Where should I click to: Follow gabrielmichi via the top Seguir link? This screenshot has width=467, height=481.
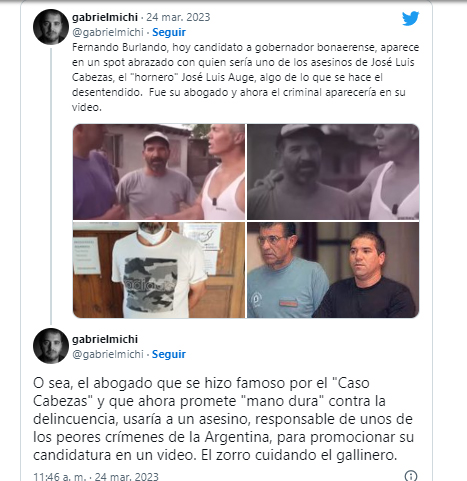(x=169, y=32)
